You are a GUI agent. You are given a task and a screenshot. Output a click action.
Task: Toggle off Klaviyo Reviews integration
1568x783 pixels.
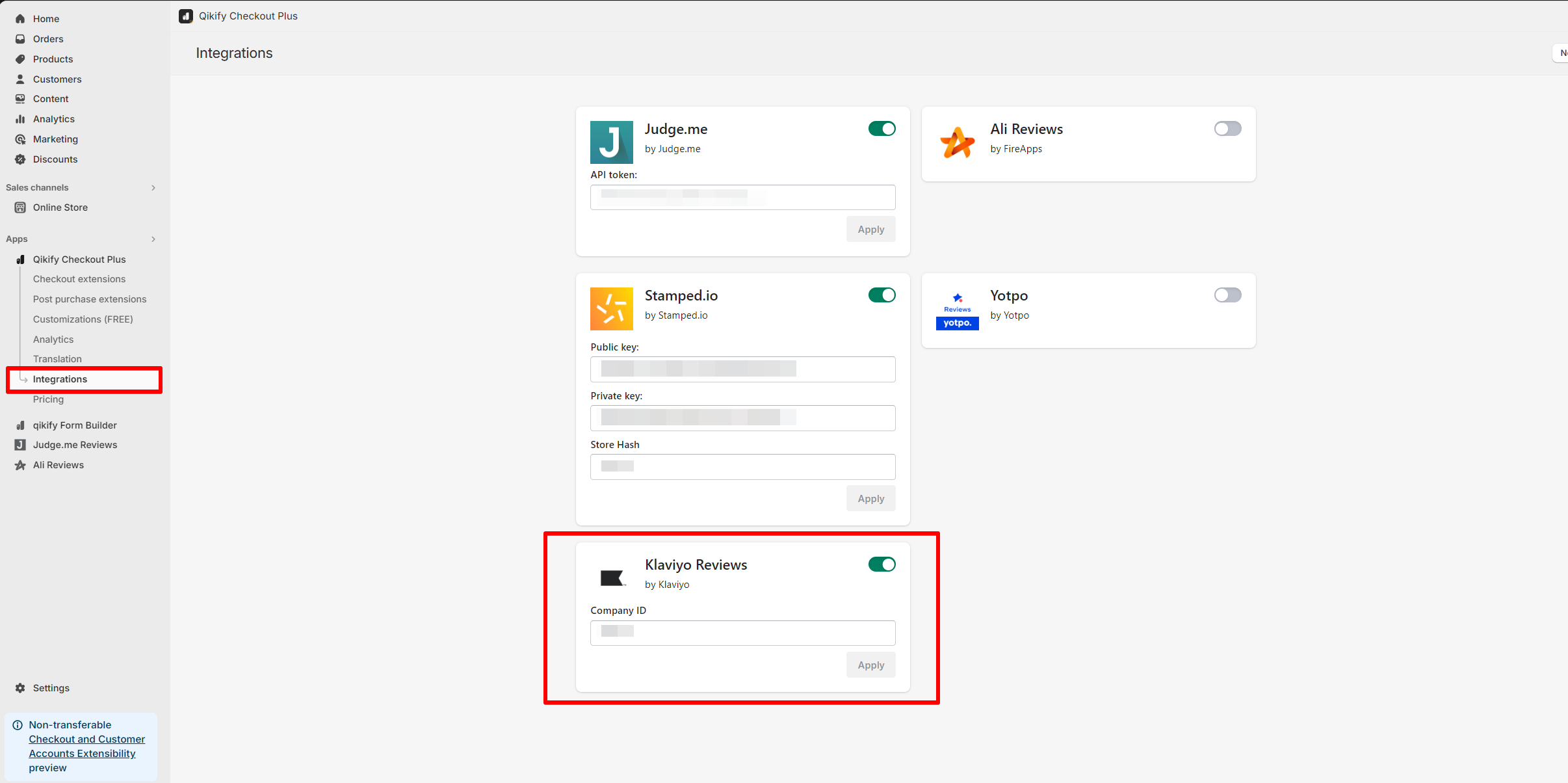[882, 564]
